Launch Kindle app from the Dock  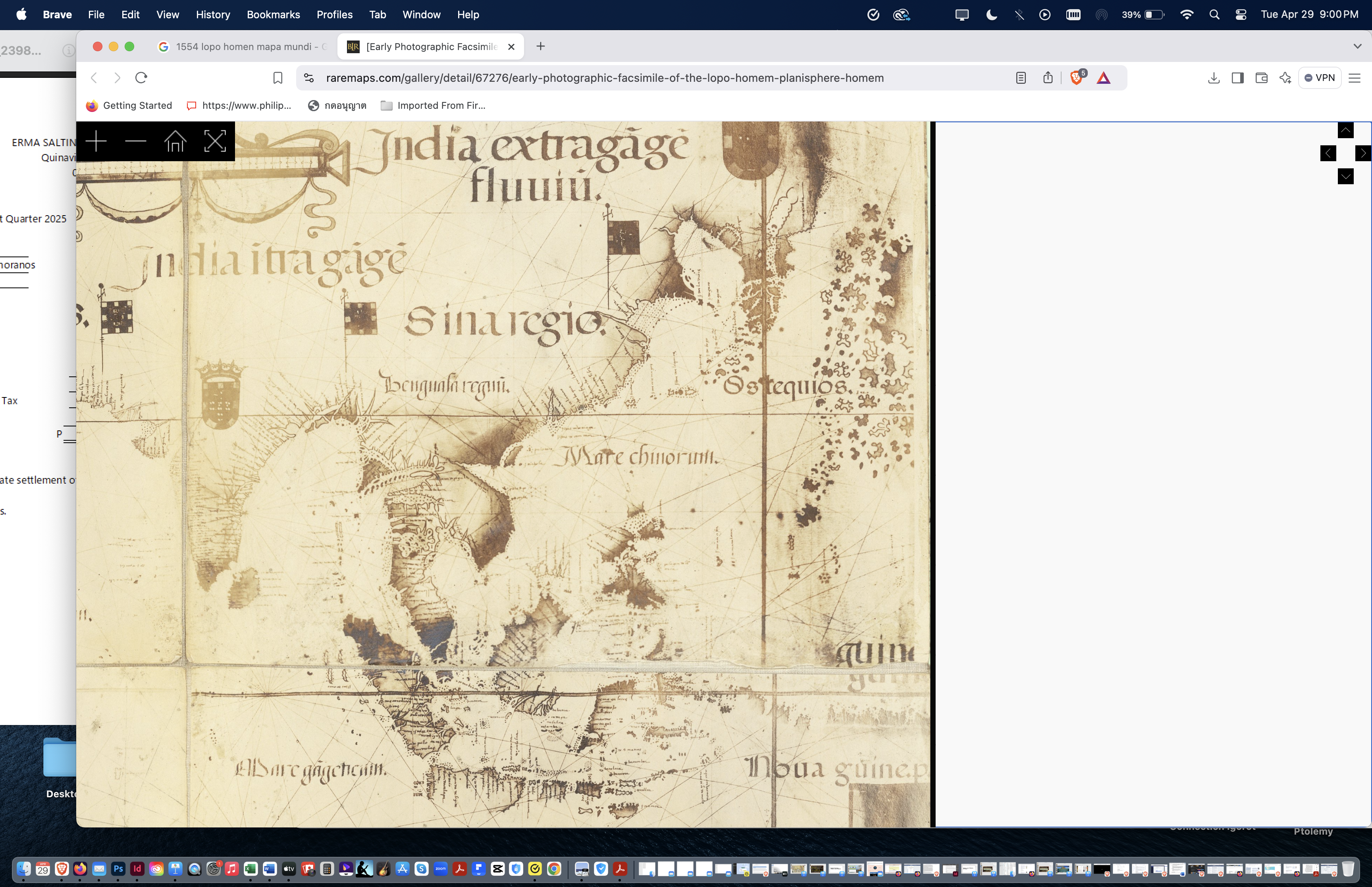(364, 869)
